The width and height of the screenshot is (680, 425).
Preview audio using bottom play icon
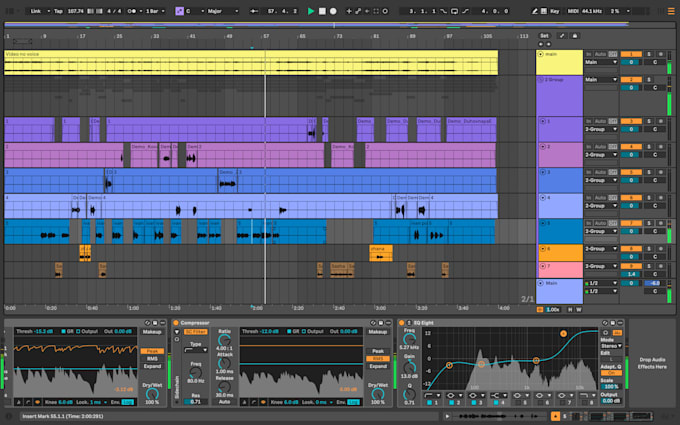pos(447,416)
